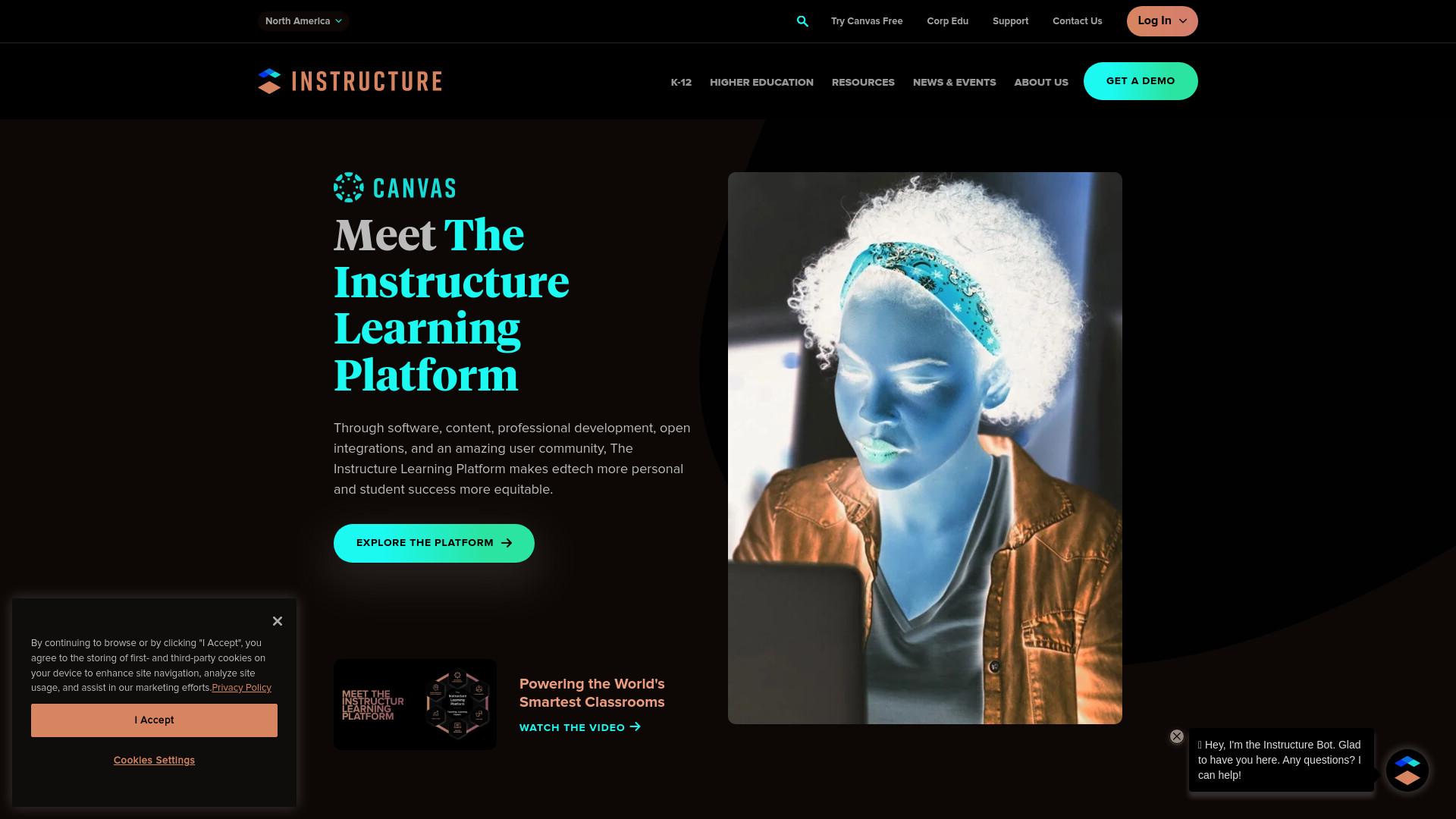Image resolution: width=1456 pixels, height=819 pixels.
Task: Open the search magnifier icon
Action: click(x=802, y=21)
